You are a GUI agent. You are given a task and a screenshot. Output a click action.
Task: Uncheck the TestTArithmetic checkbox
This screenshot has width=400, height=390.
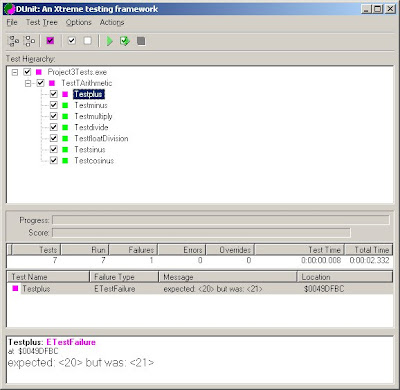40,83
